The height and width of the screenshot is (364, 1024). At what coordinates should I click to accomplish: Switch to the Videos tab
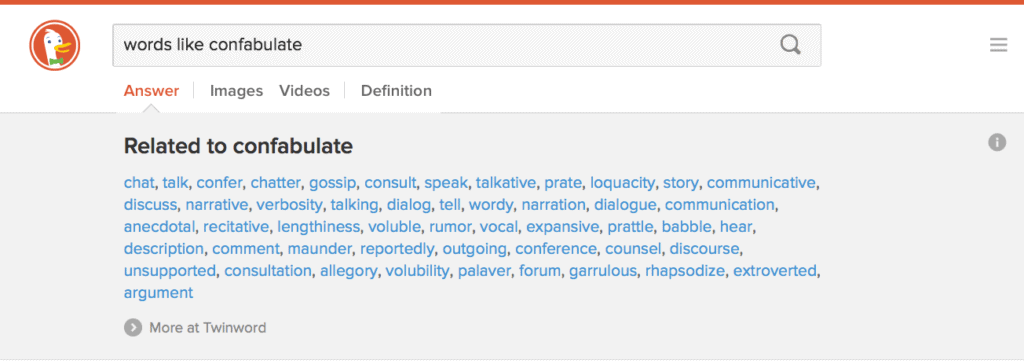[x=304, y=91]
